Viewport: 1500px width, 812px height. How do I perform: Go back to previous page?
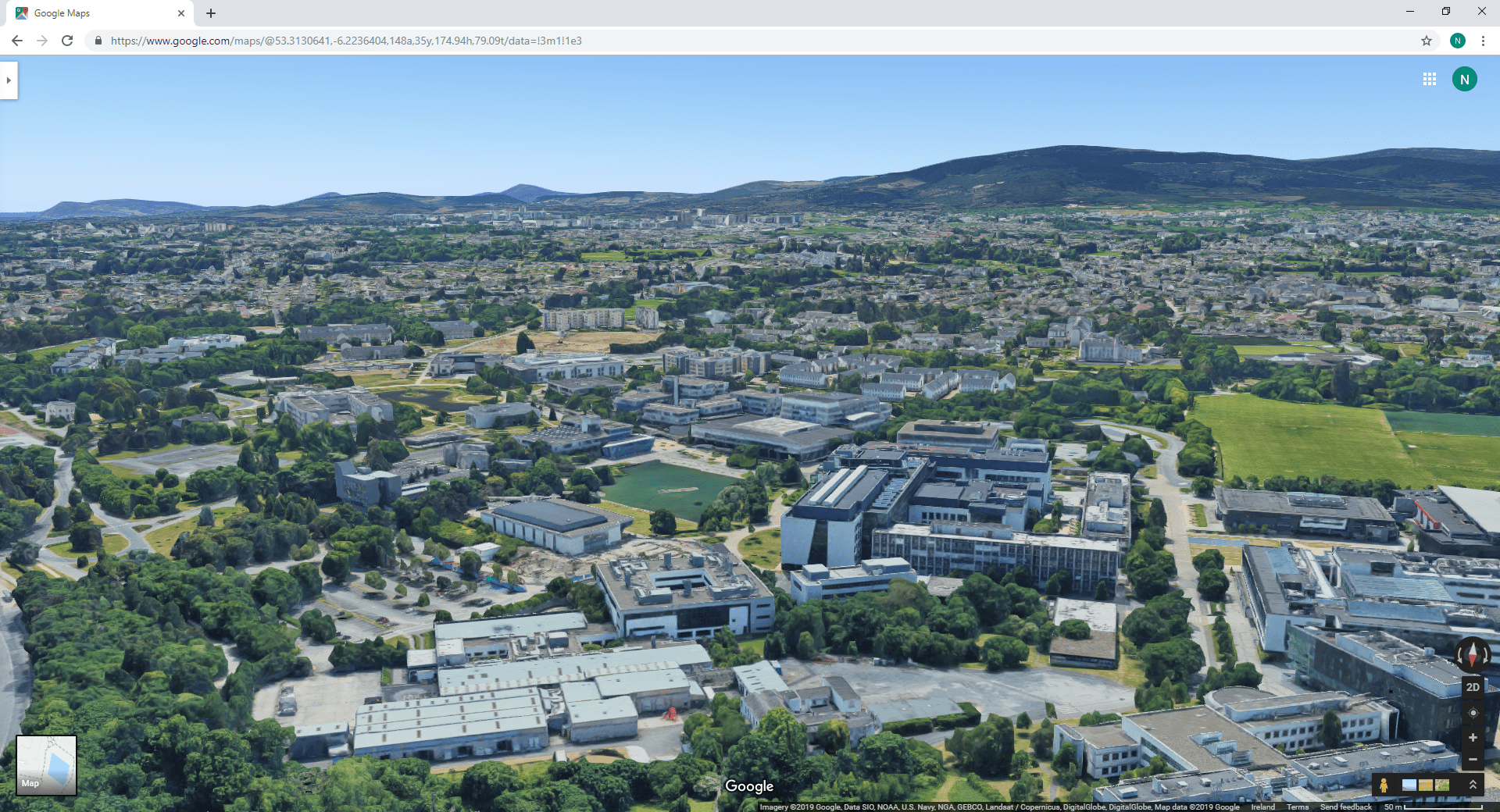(17, 41)
